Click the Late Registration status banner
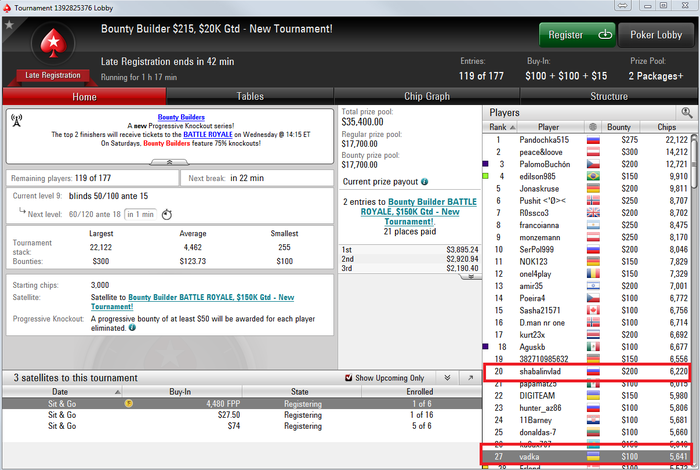 click(53, 75)
